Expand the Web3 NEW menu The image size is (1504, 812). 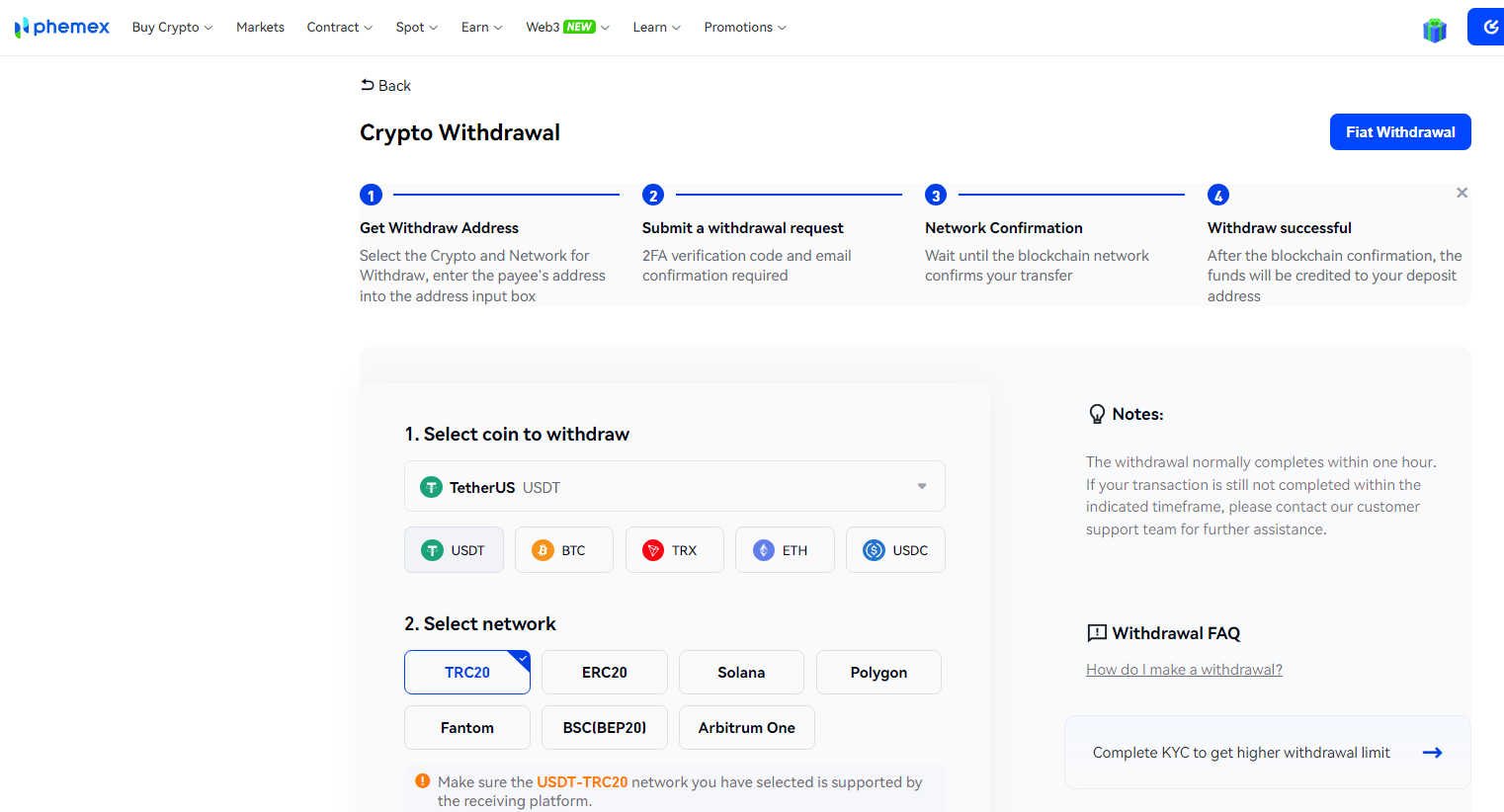click(x=568, y=27)
